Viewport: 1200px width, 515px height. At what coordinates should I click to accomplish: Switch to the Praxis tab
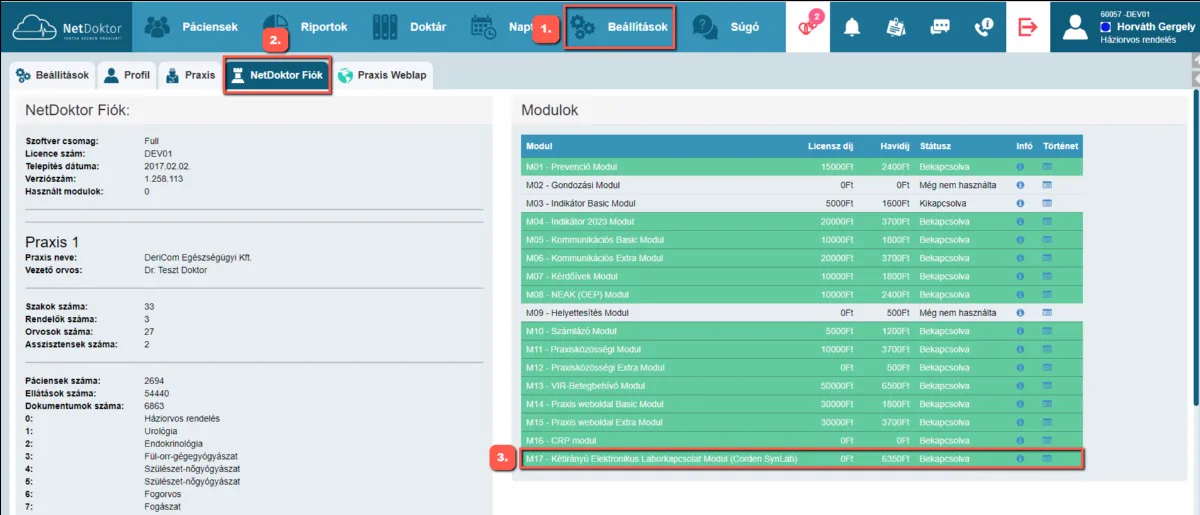pyautogui.click(x=189, y=75)
